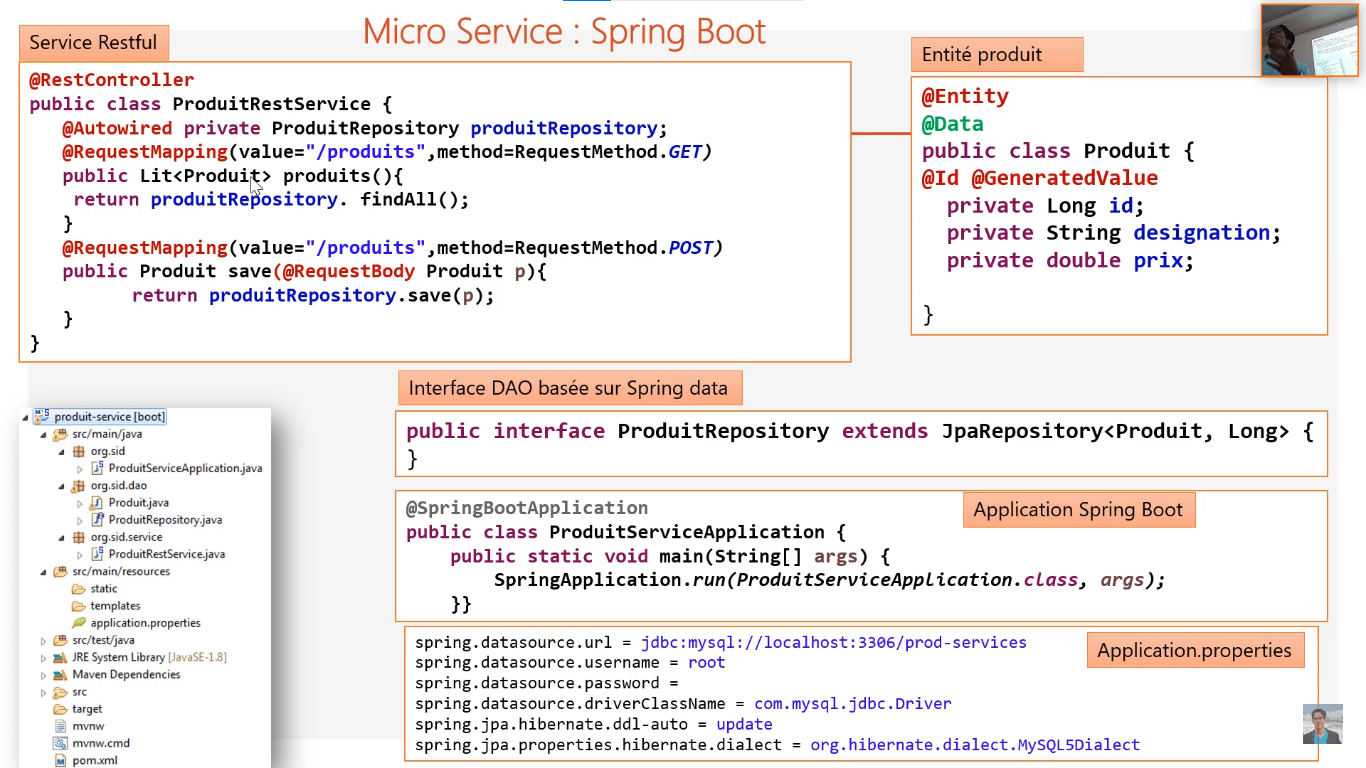Collapse the org.sid.dao package node

[x=61, y=486]
